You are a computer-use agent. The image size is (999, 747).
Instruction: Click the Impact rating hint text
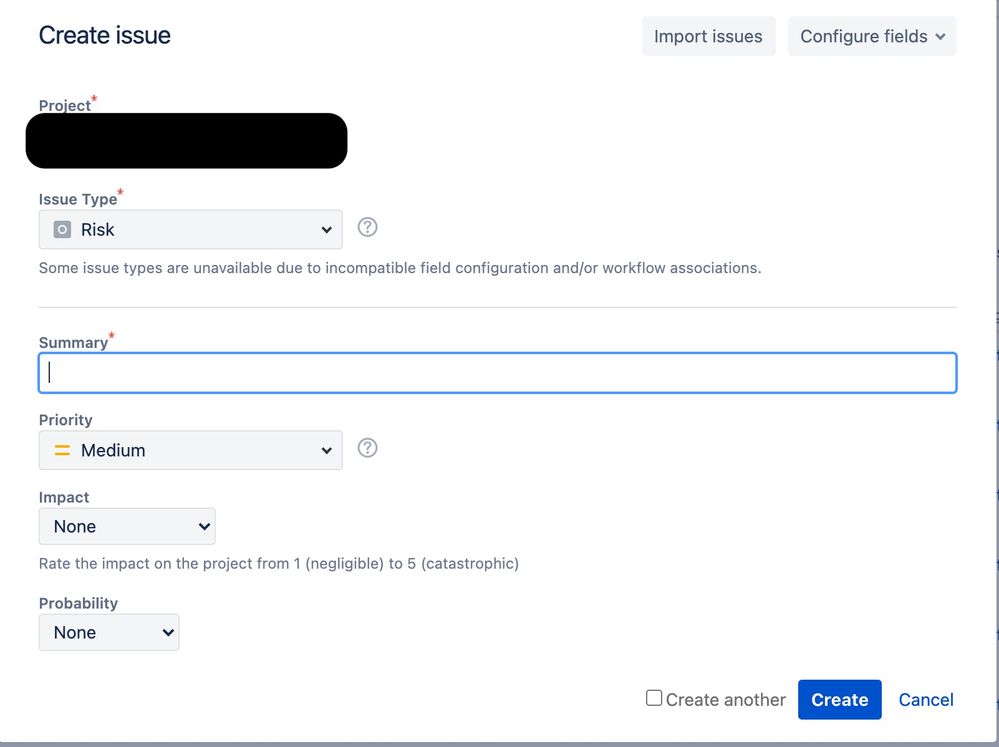point(279,563)
